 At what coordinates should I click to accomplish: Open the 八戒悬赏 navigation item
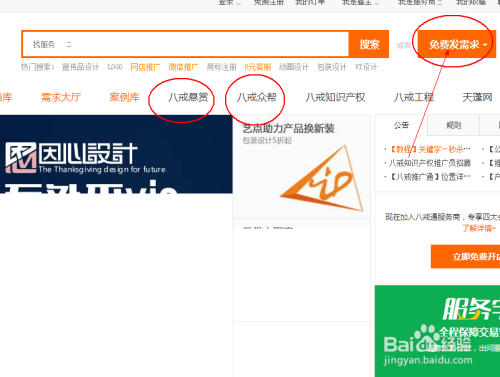pyautogui.click(x=188, y=97)
